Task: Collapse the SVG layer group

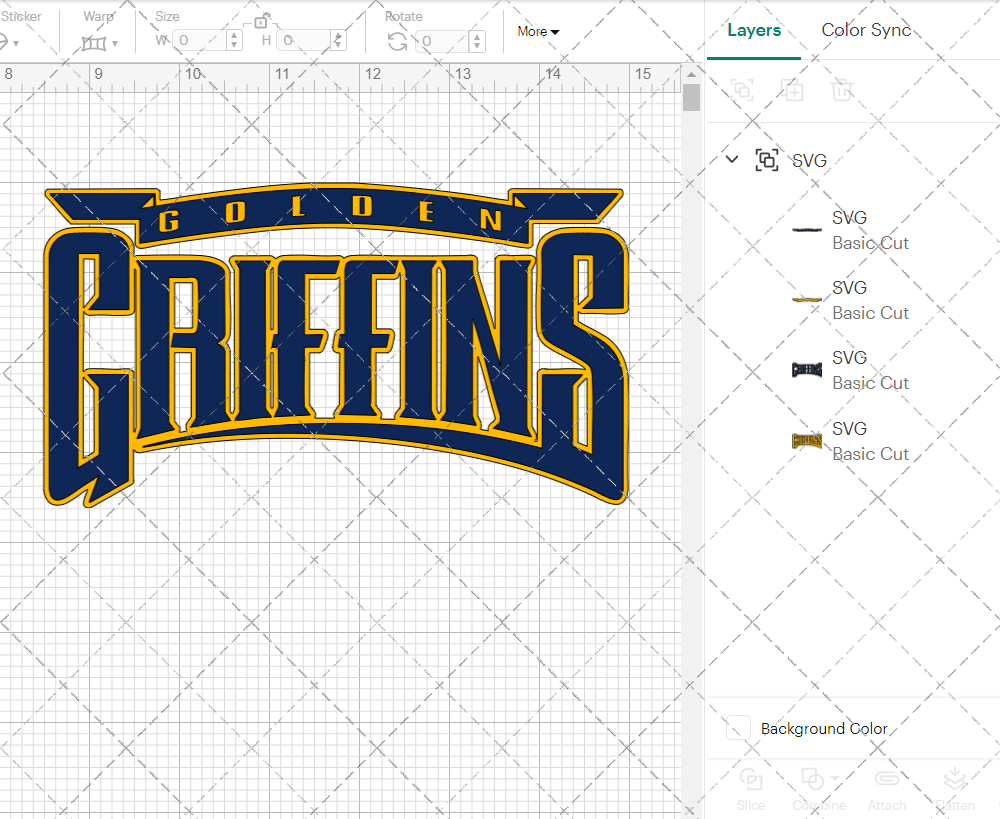Action: tap(731, 159)
